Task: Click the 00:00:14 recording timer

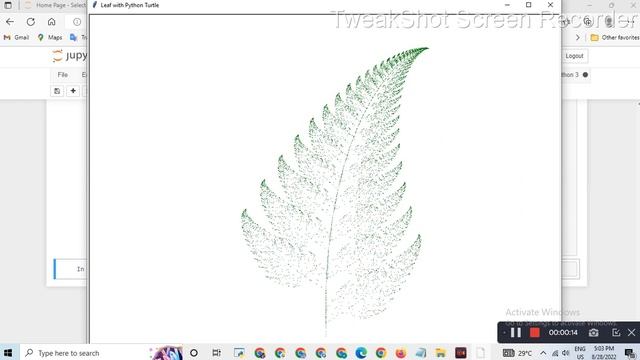Action: (x=563, y=333)
